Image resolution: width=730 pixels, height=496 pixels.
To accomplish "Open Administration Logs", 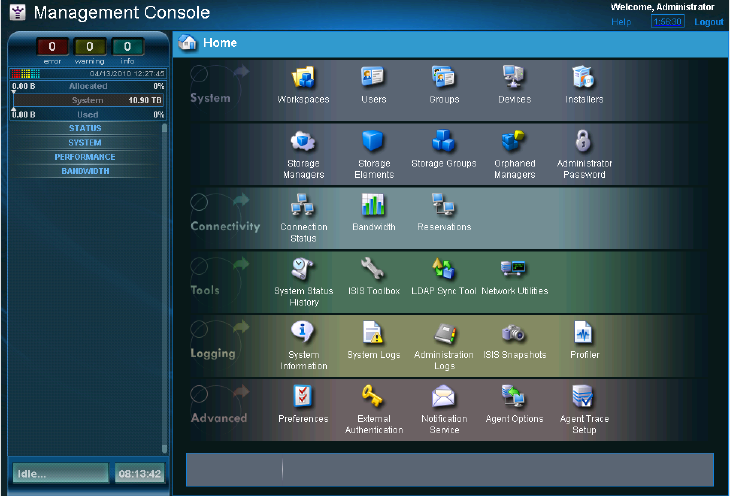I will [x=445, y=333].
